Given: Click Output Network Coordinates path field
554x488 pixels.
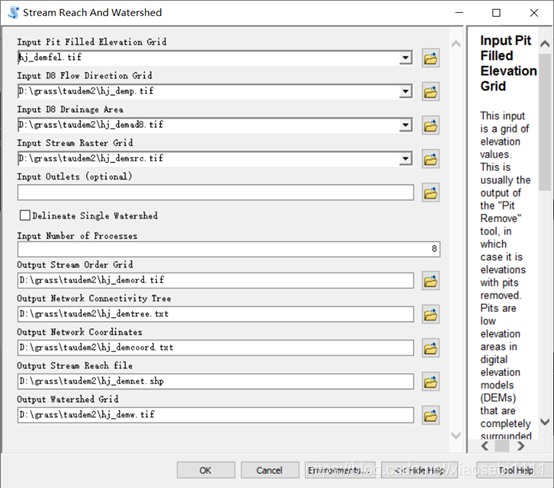Looking at the screenshot, I should (216, 348).
